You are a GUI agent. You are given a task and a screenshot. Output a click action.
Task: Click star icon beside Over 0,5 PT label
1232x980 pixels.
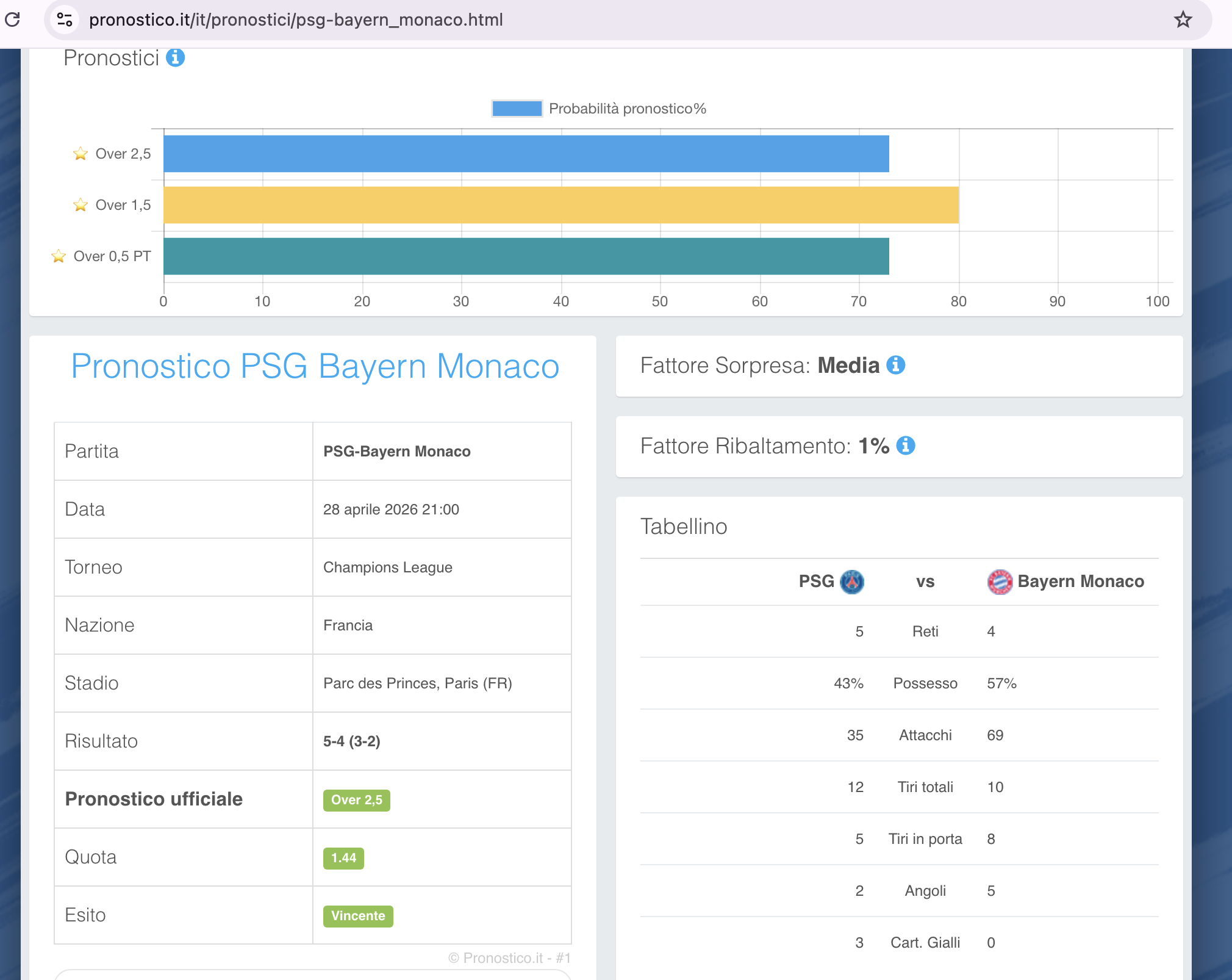click(x=59, y=256)
